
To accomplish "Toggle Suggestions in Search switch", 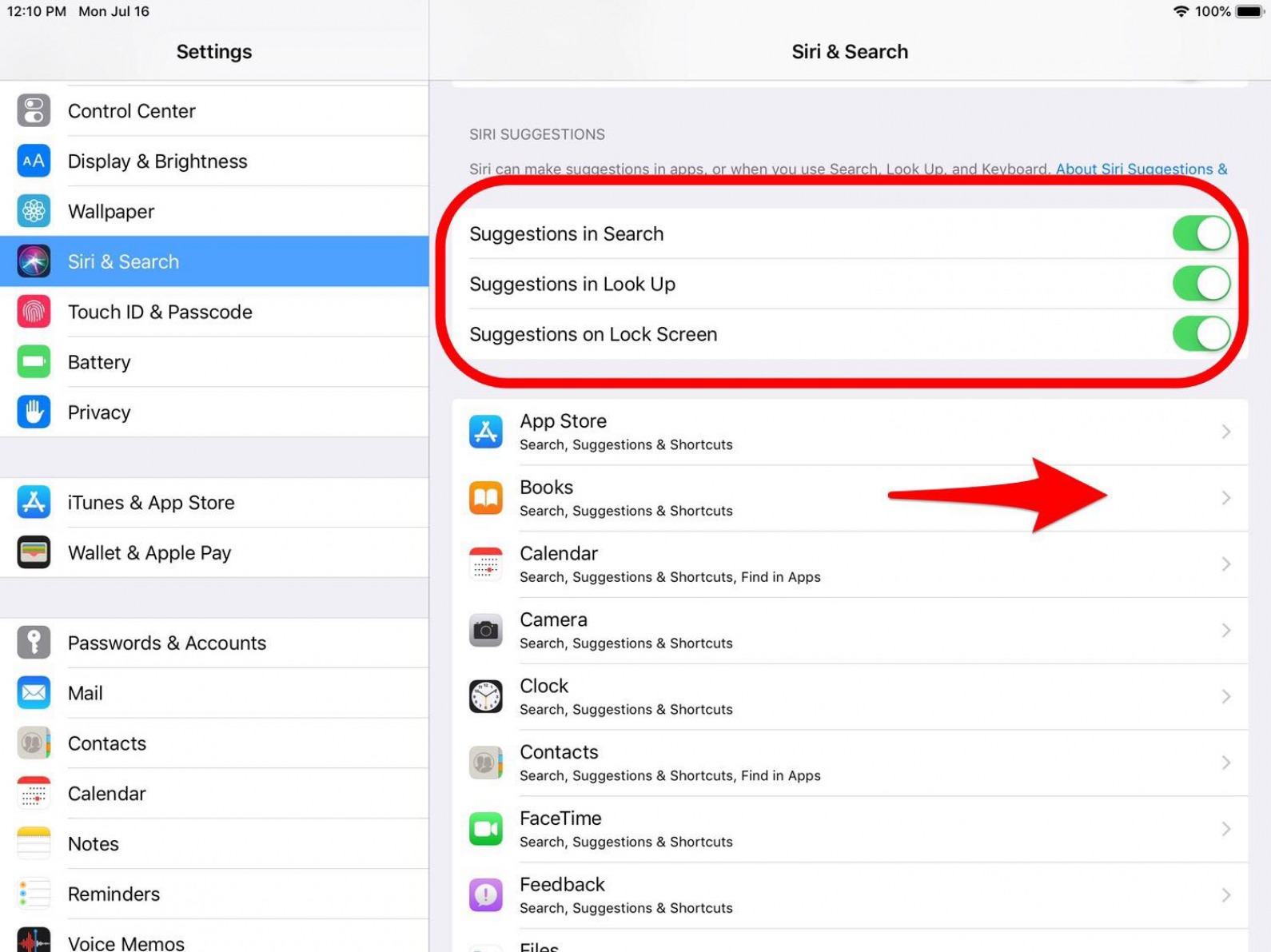I will coord(1201,233).
